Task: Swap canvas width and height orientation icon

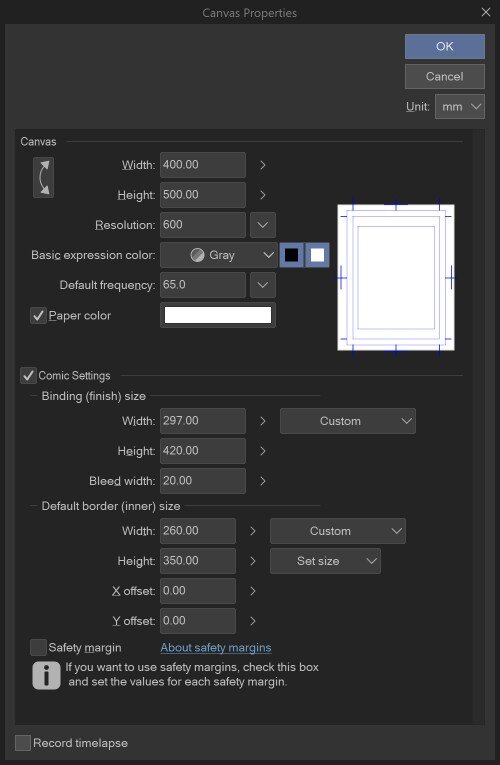Action: pos(43,178)
